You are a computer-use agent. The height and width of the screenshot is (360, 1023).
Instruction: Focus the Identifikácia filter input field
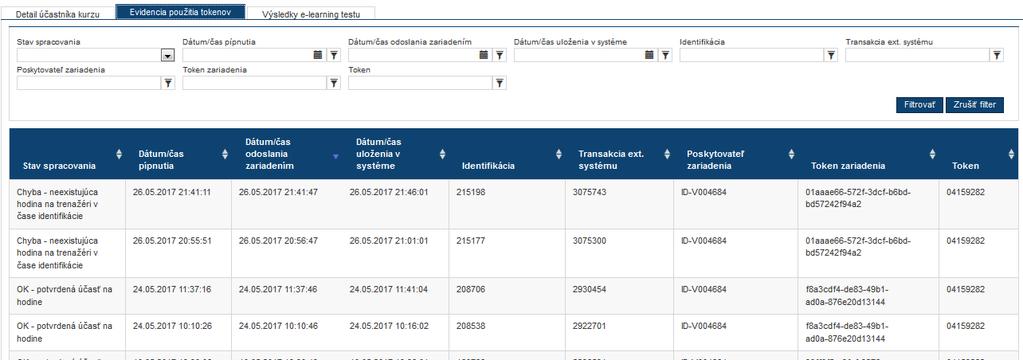pos(752,55)
